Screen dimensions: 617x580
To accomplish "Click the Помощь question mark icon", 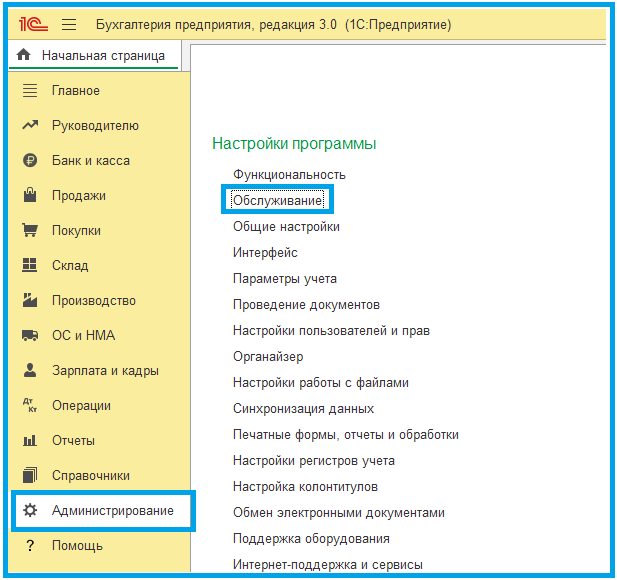I will click(x=30, y=545).
